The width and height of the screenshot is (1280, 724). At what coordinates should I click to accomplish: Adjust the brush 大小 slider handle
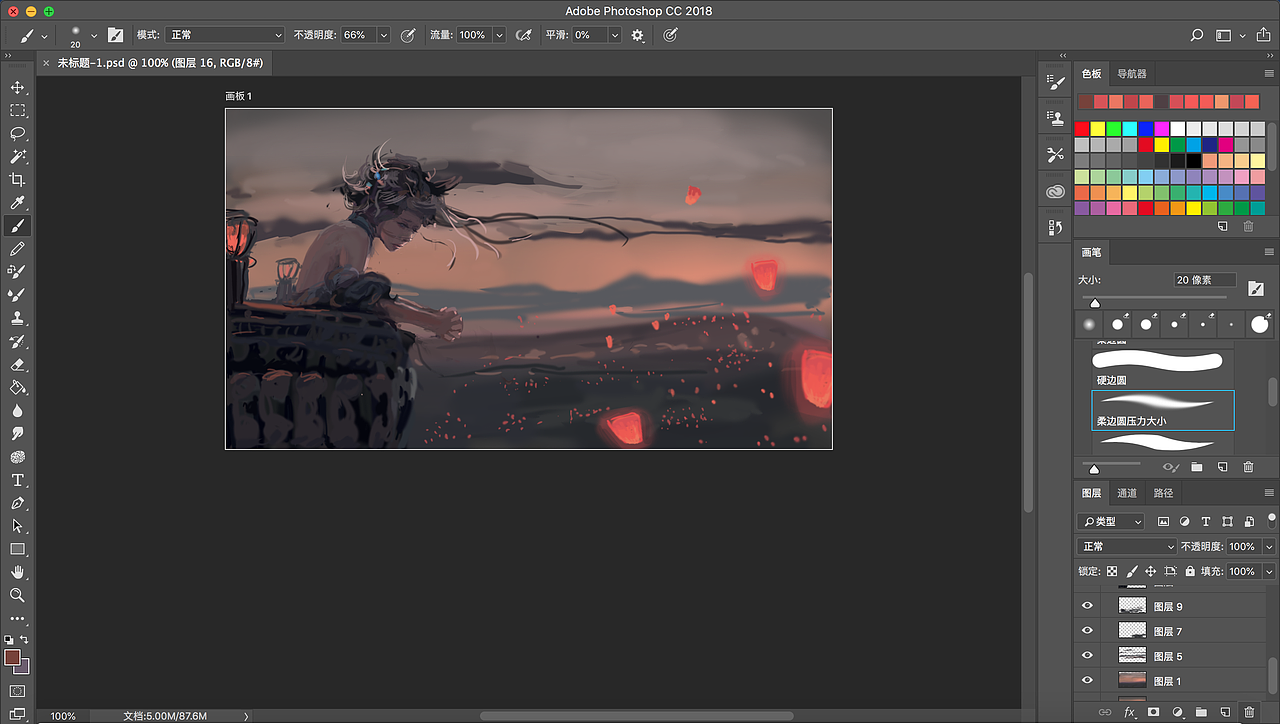(x=1095, y=303)
